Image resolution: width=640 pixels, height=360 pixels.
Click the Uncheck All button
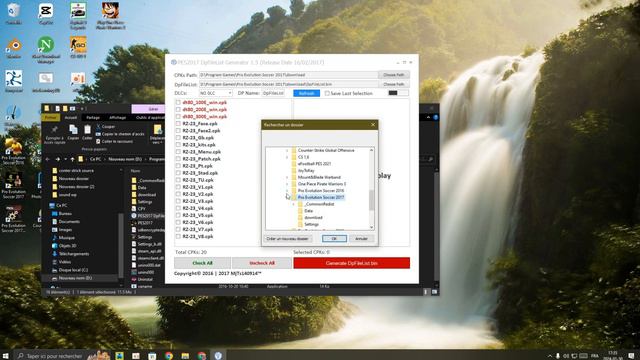(x=262, y=263)
